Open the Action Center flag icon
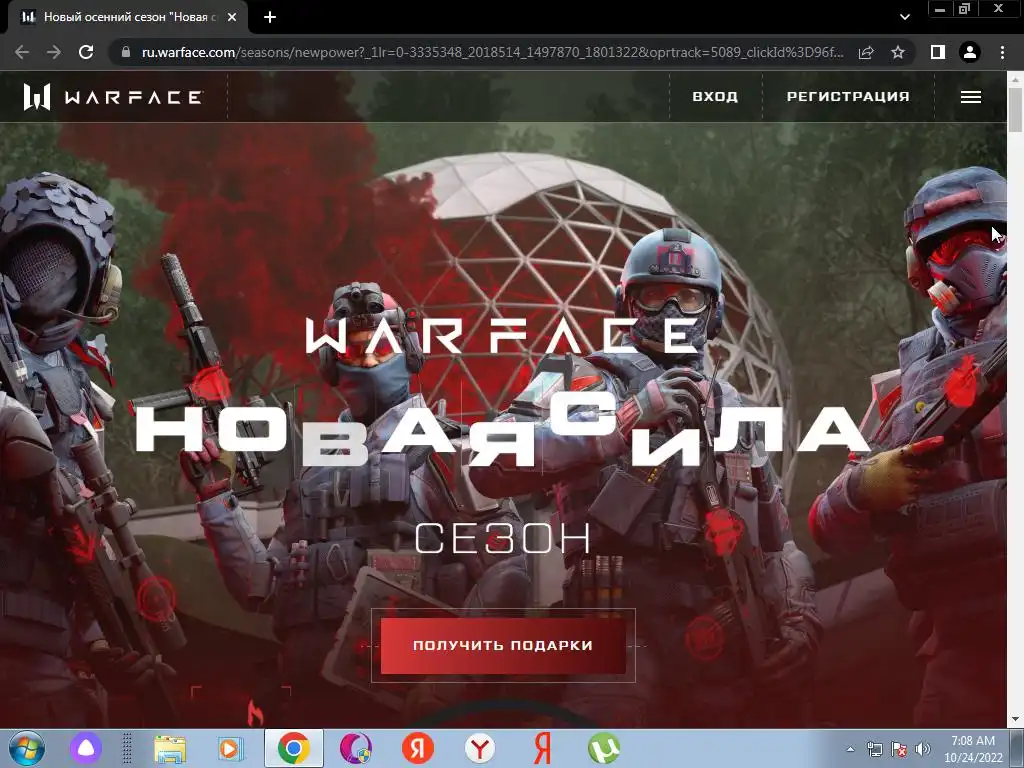Screen dimensions: 1024x768 tap(899, 749)
